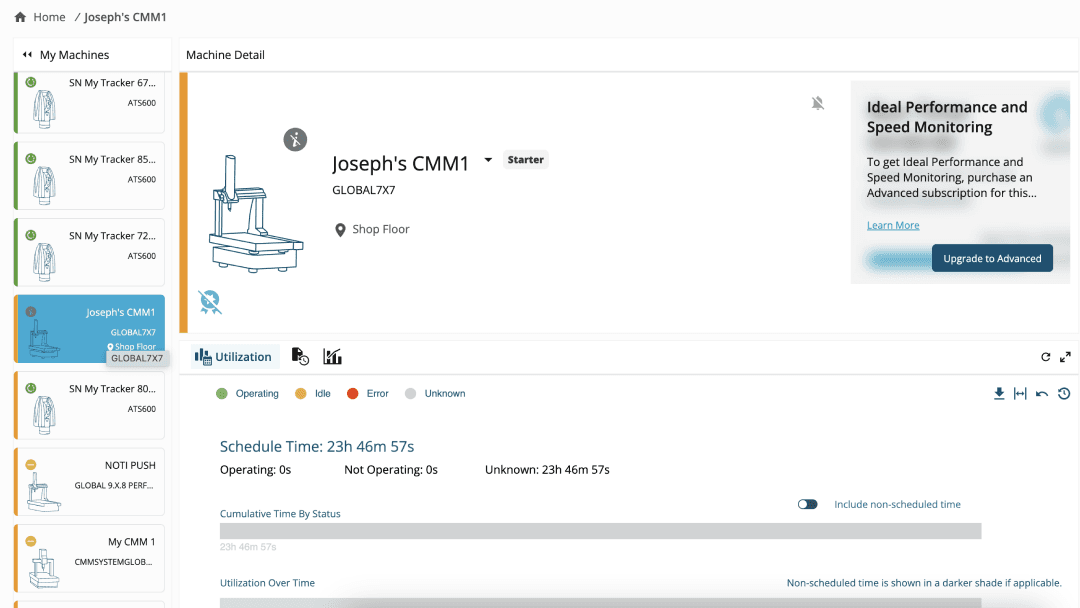
Task: Expand the utilization panel to fullscreen
Action: pos(1066,357)
